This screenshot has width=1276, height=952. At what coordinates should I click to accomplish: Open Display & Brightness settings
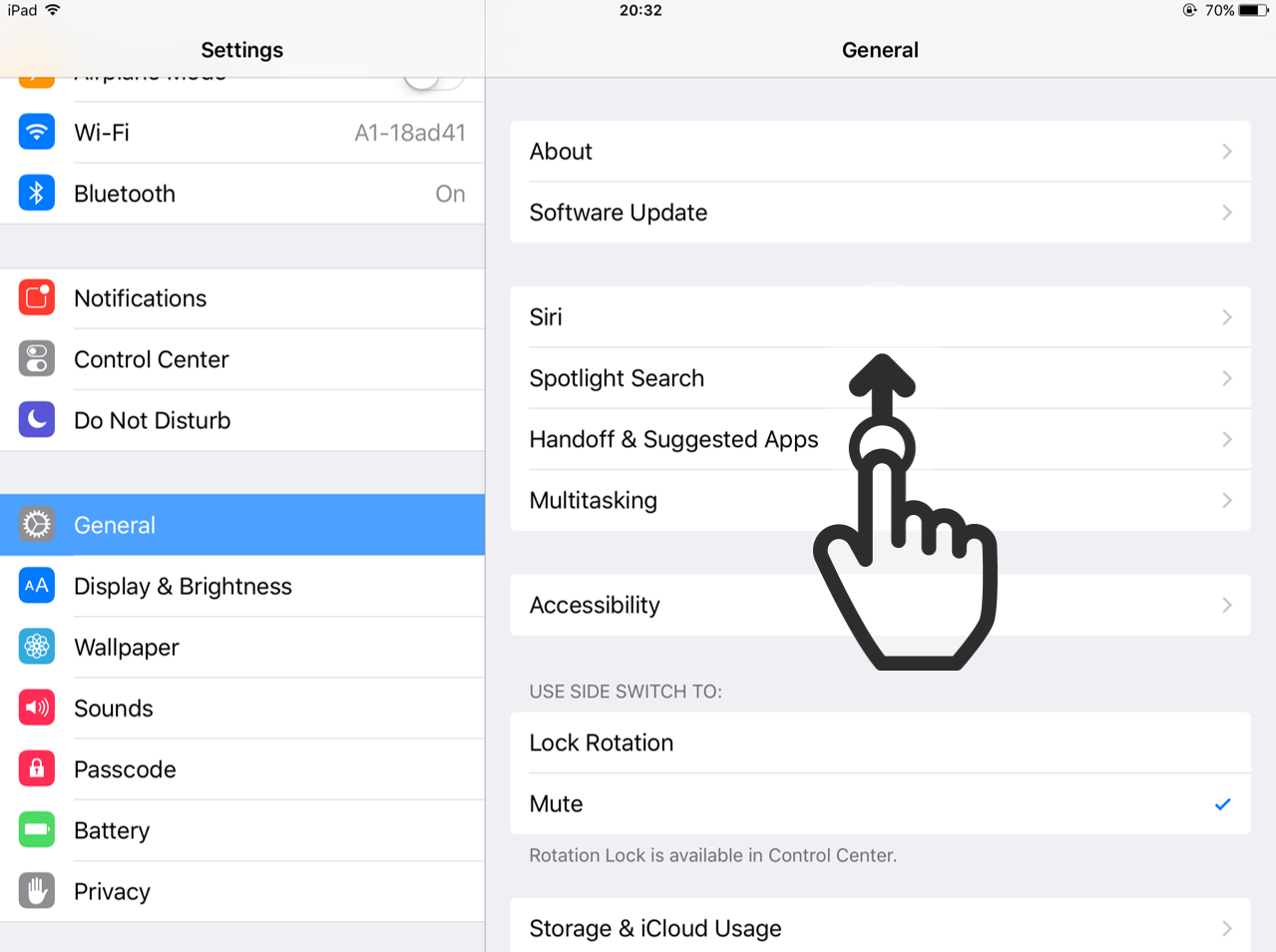point(242,586)
